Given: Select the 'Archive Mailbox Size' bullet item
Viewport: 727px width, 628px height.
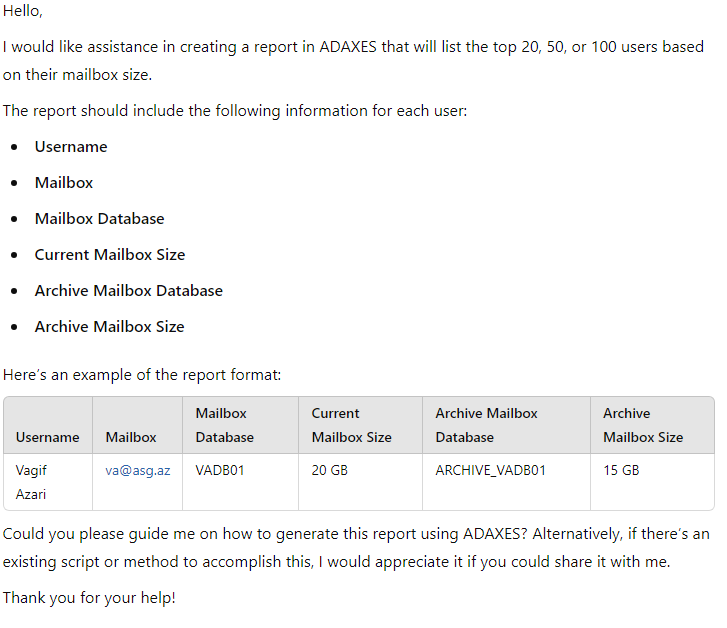Looking at the screenshot, I should pos(109,327).
